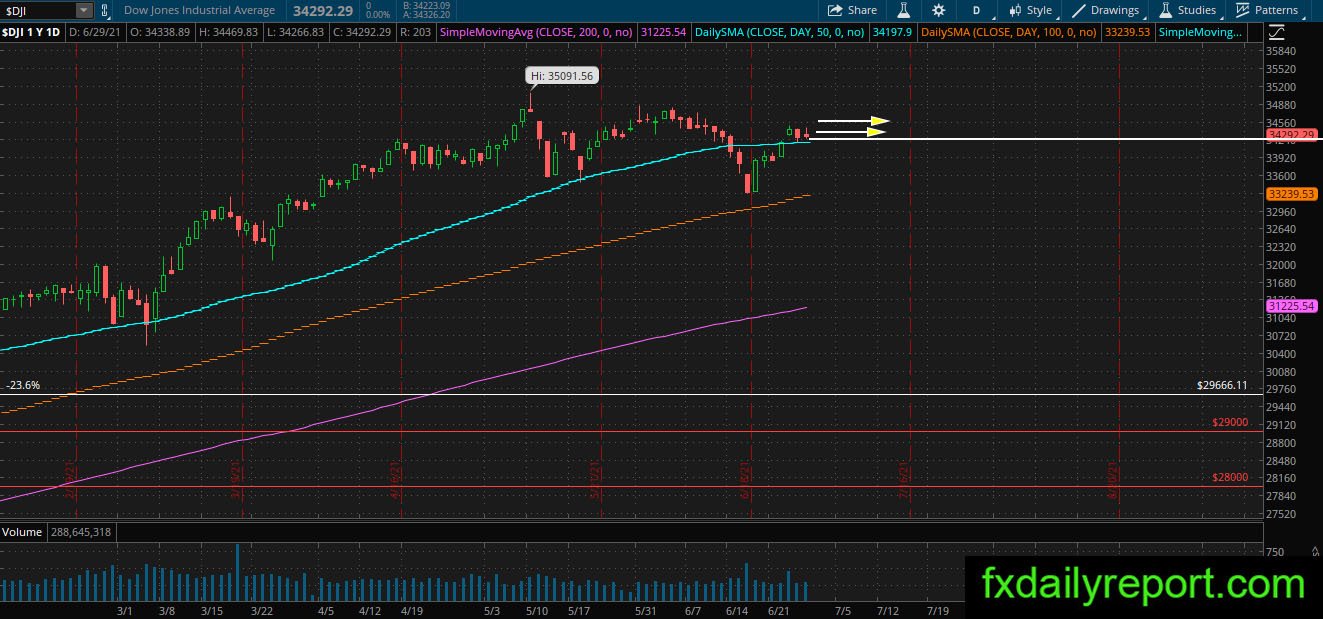Click the 34292.29 last price axis tag
This screenshot has height=619, width=1323.
coord(1289,134)
